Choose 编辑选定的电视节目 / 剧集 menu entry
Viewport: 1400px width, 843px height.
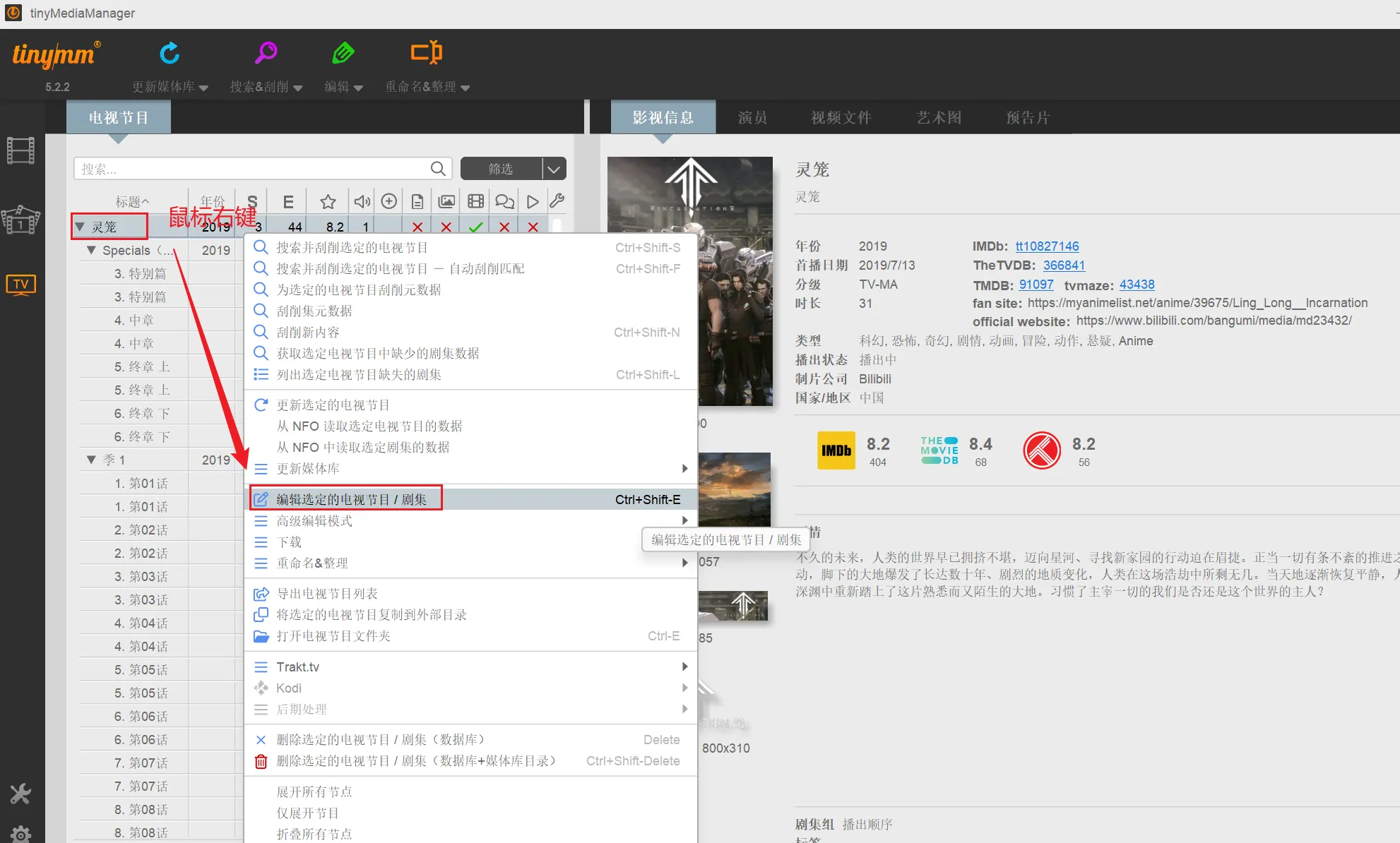point(351,499)
